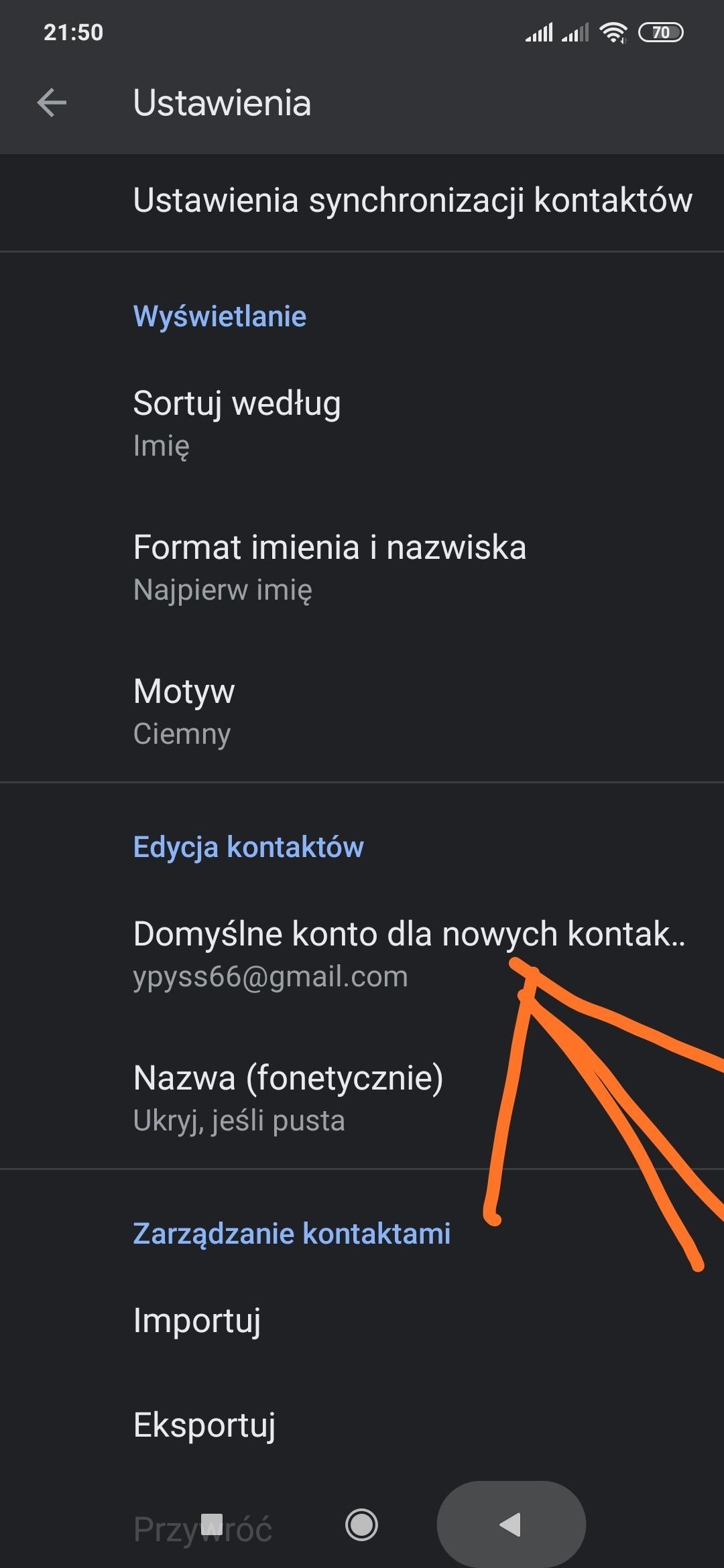The width and height of the screenshot is (724, 1568).
Task: Tap the Zarządzanie kontaktami section header
Action: (292, 1234)
